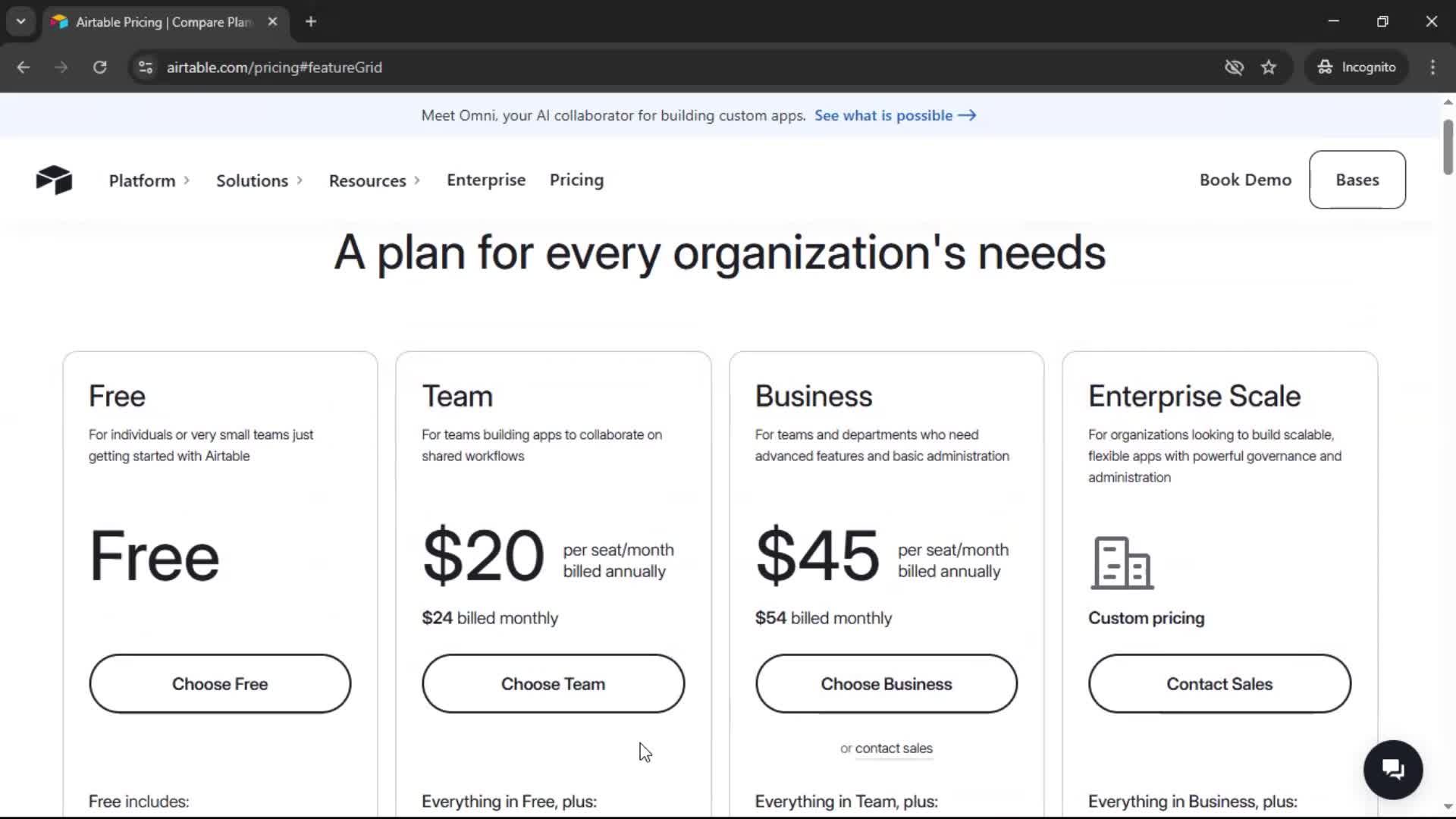Image resolution: width=1456 pixels, height=819 pixels.
Task: Click the Choose Team button
Action: tap(553, 683)
